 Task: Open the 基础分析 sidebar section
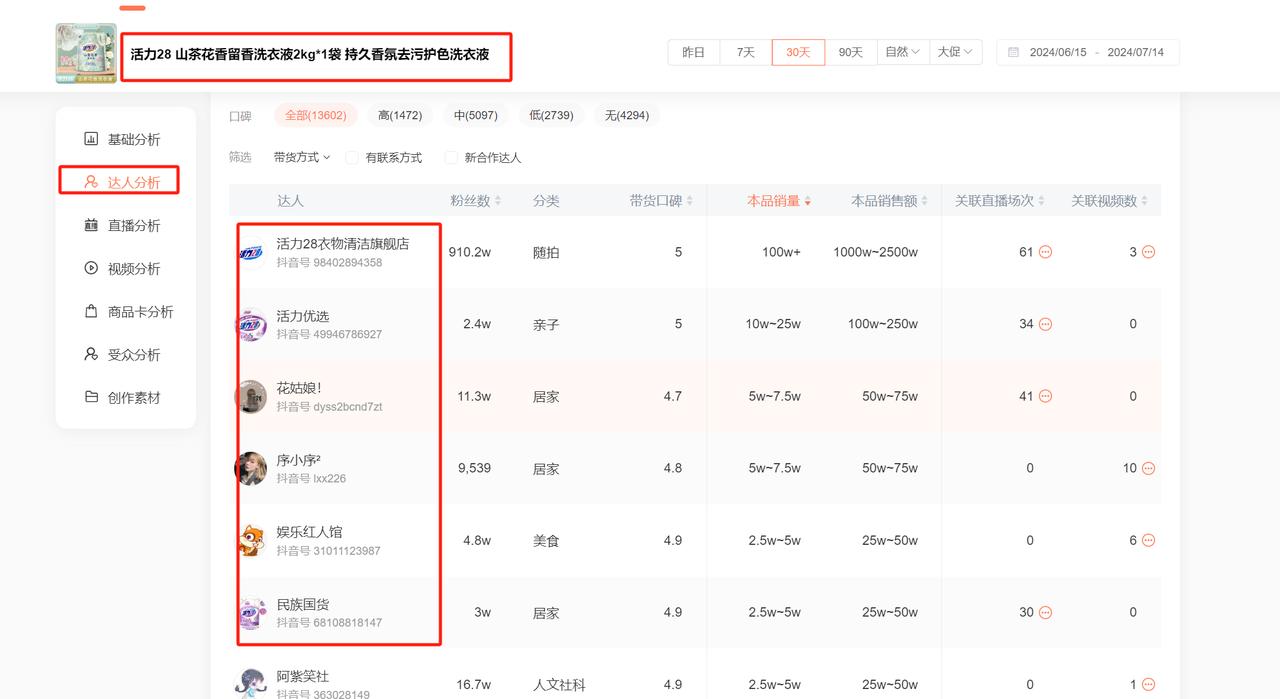[122, 138]
